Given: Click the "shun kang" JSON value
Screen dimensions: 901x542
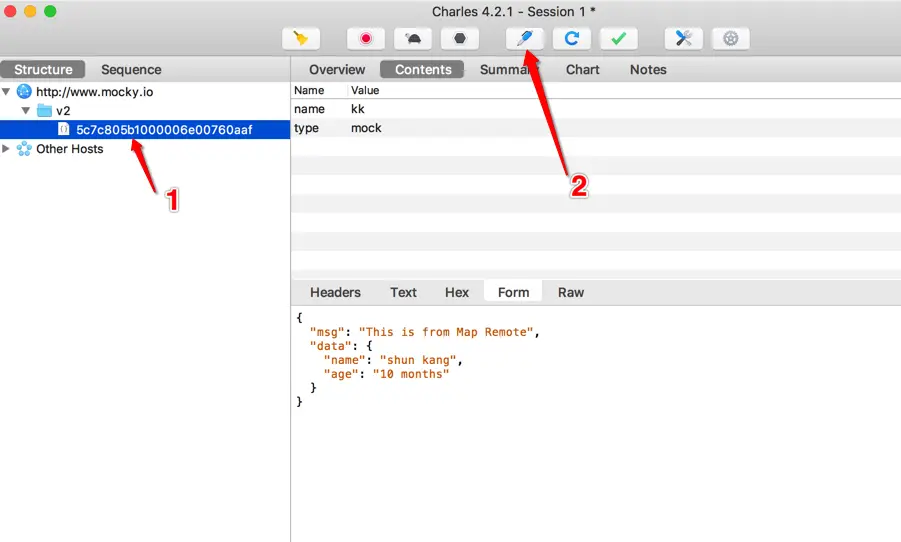Looking at the screenshot, I should [x=418, y=360].
